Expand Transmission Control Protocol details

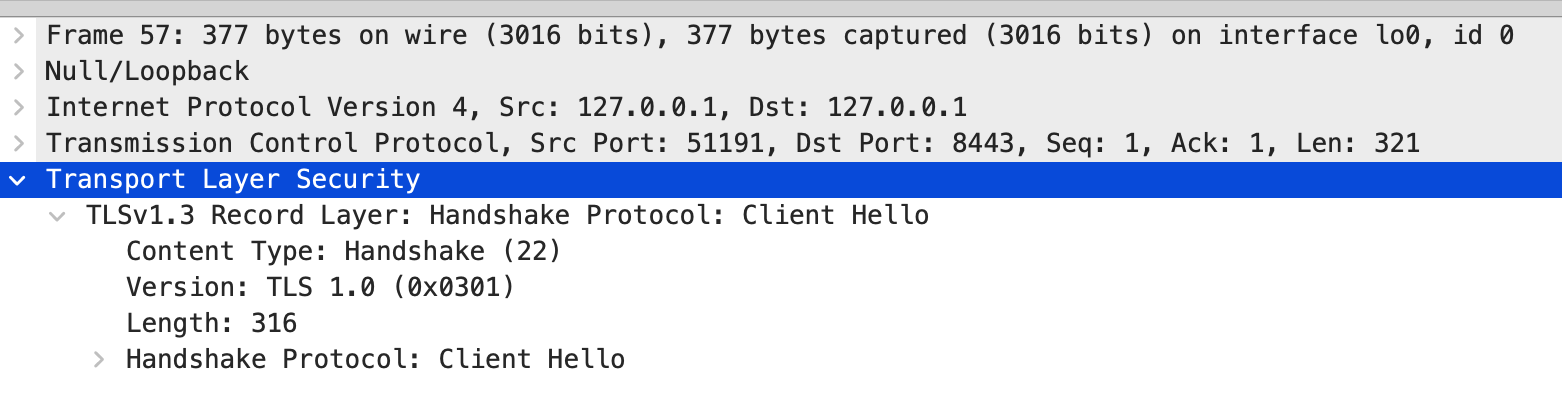click(18, 144)
